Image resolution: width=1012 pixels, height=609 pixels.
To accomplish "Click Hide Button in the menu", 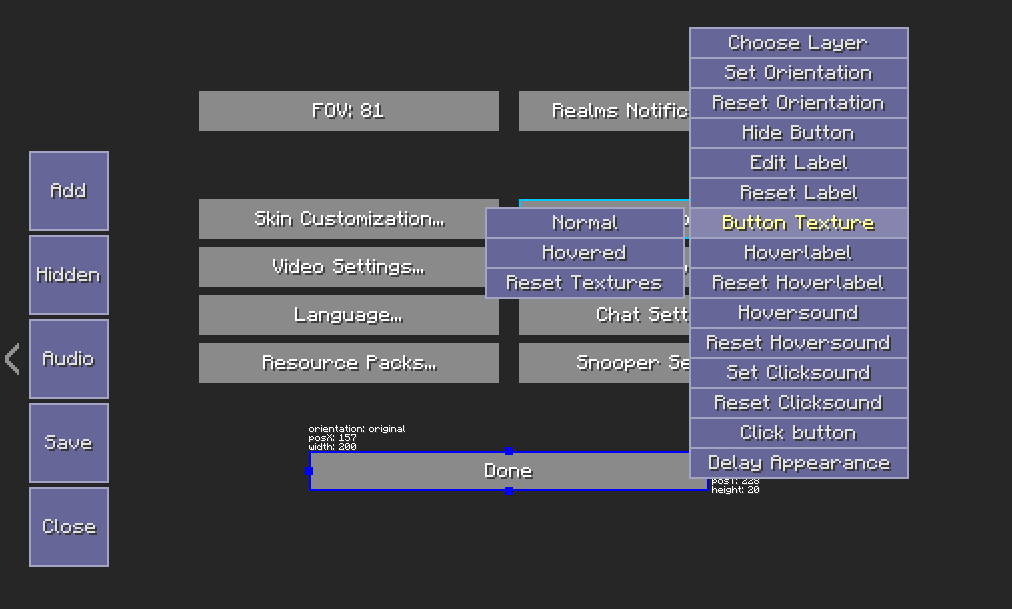I will coord(799,133).
